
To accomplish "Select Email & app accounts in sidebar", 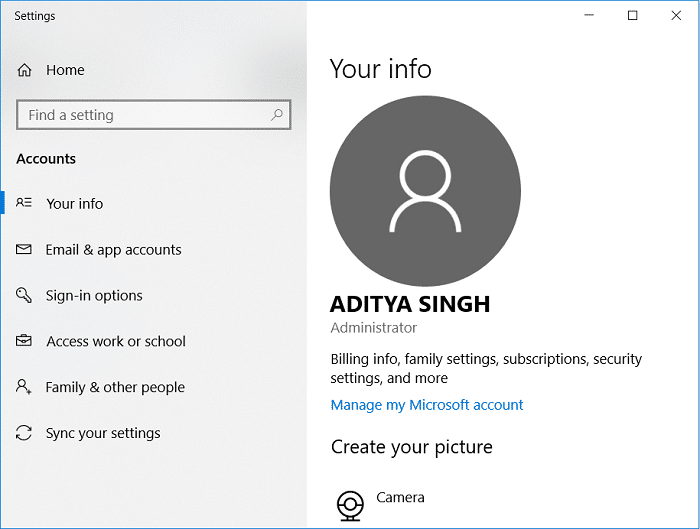I will pyautogui.click(x=113, y=250).
